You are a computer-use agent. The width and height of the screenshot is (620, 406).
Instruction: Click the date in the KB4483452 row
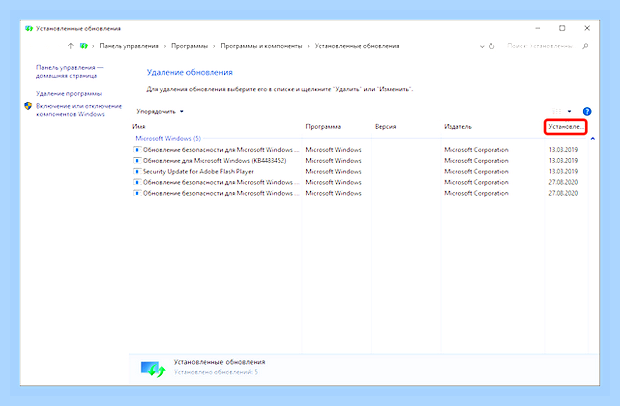(563, 161)
